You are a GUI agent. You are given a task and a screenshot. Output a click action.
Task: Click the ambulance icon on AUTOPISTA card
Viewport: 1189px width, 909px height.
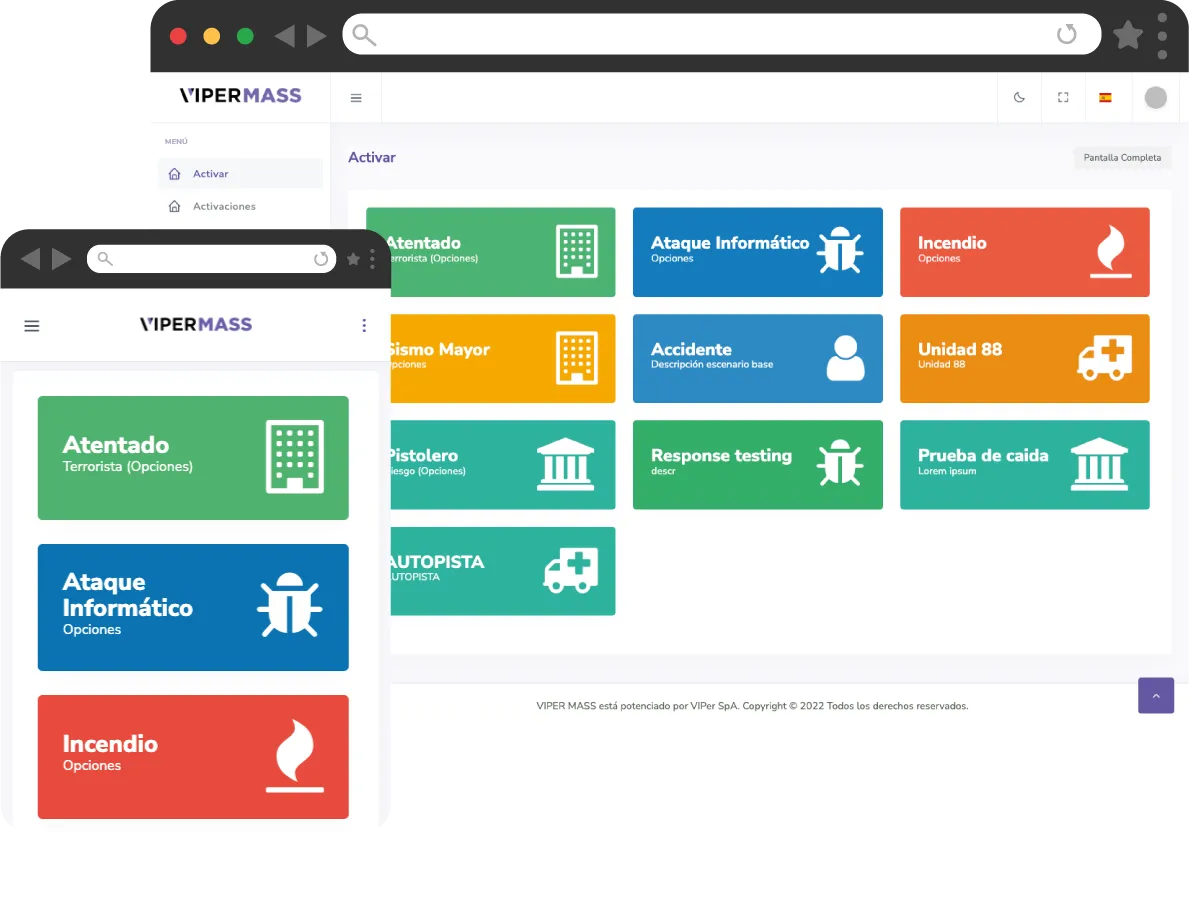[x=570, y=570]
